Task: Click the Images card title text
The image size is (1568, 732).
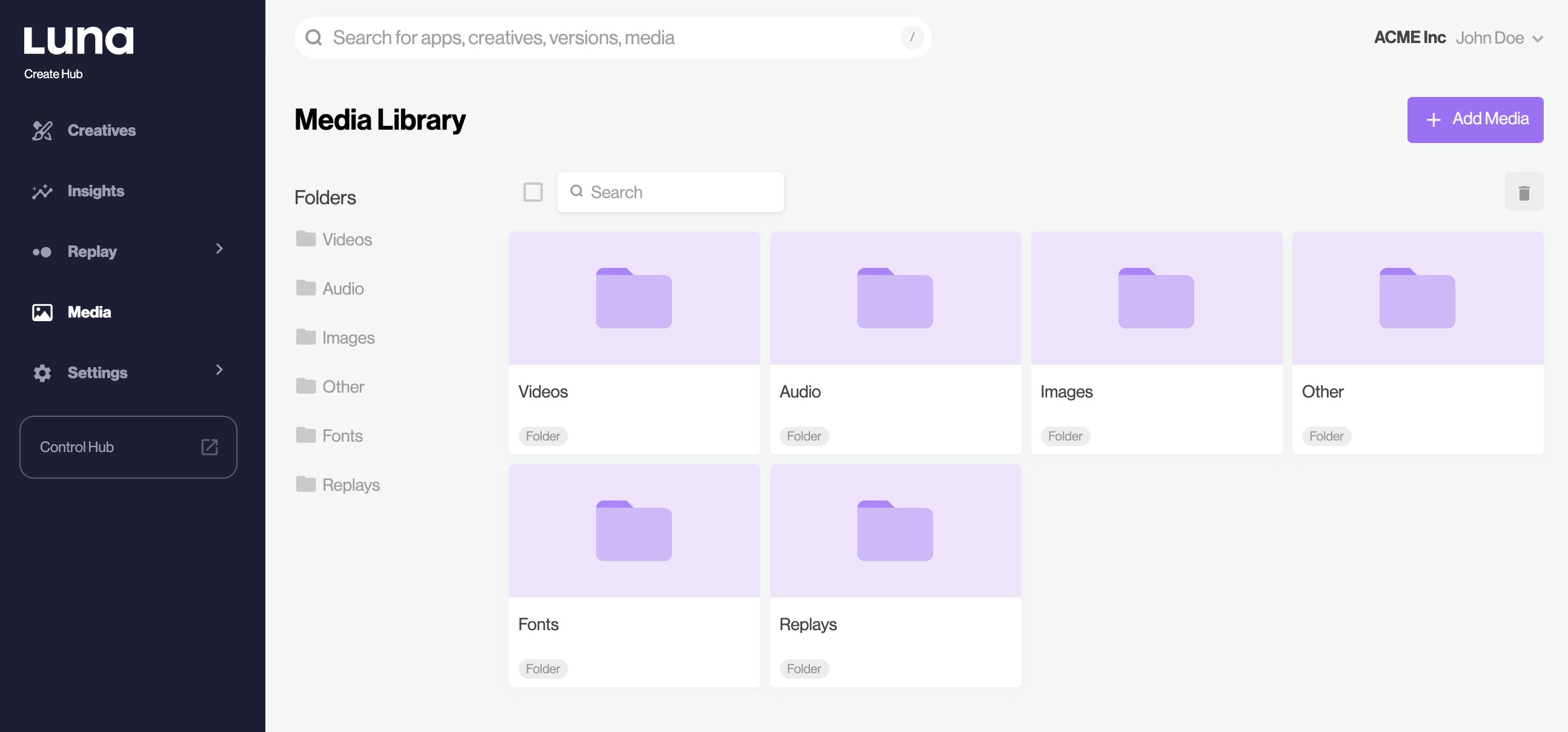Action: [1066, 392]
